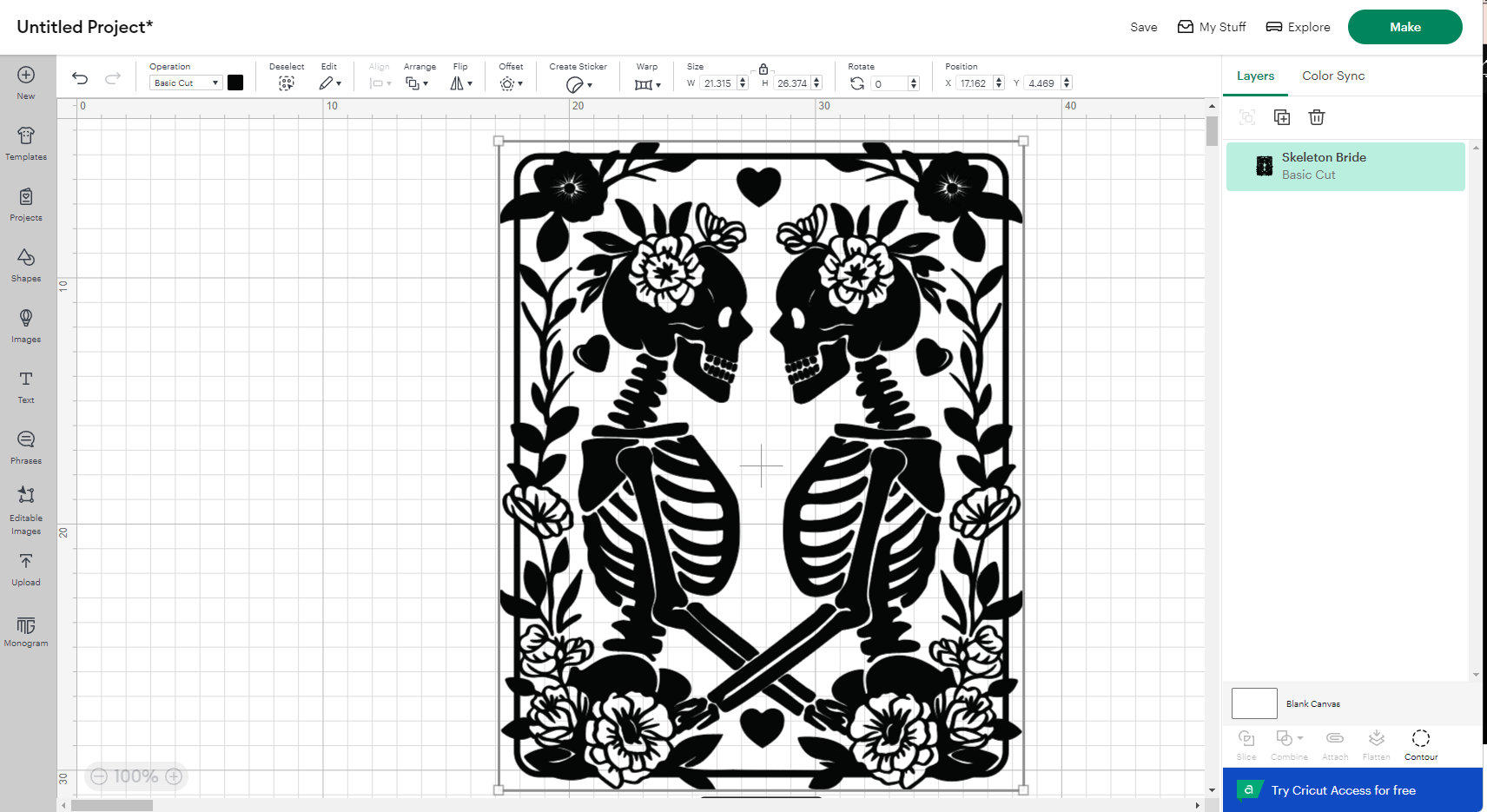Open the Upload panel
1487x812 pixels.
tap(26, 569)
